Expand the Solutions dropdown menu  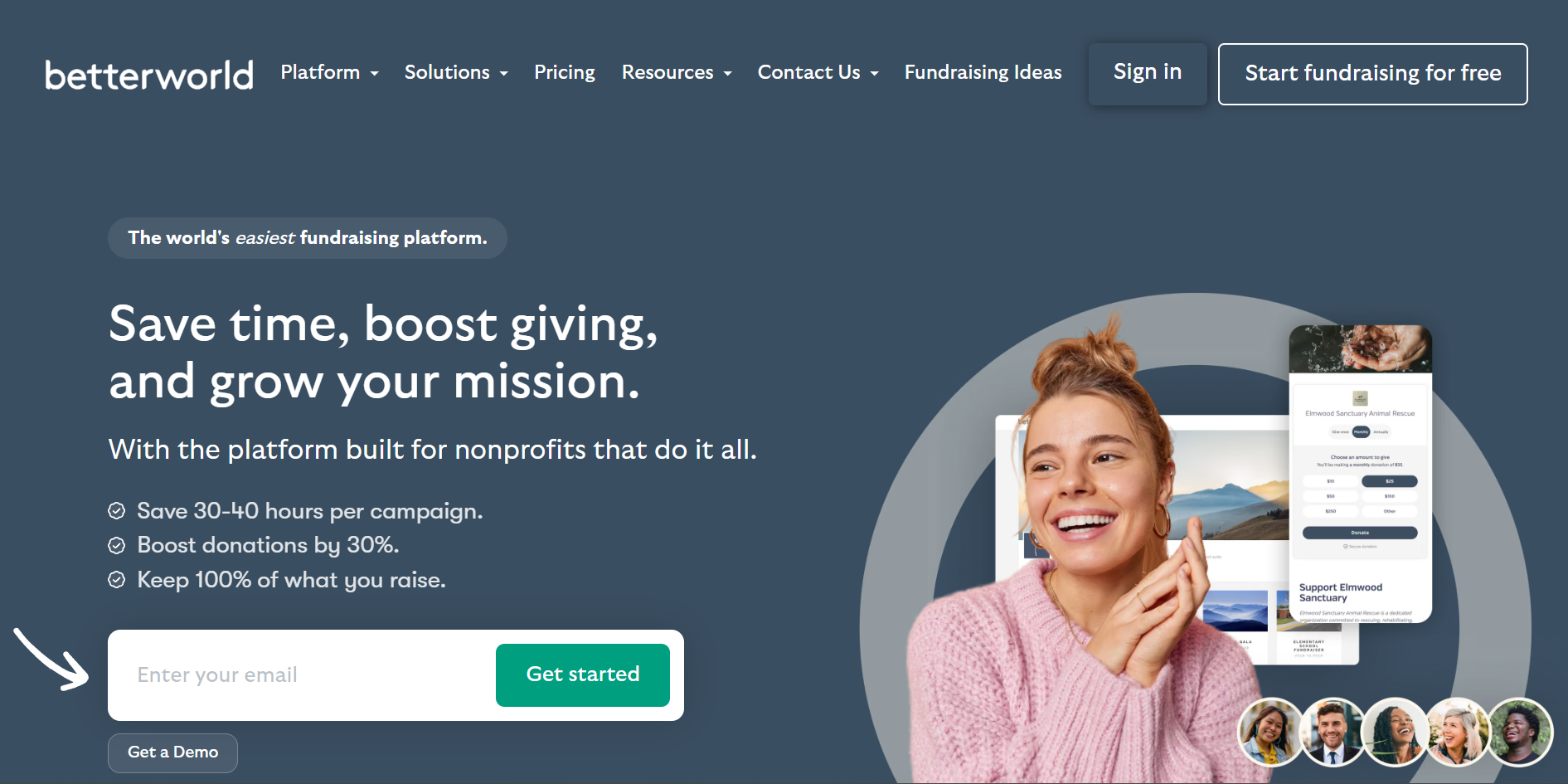456,73
